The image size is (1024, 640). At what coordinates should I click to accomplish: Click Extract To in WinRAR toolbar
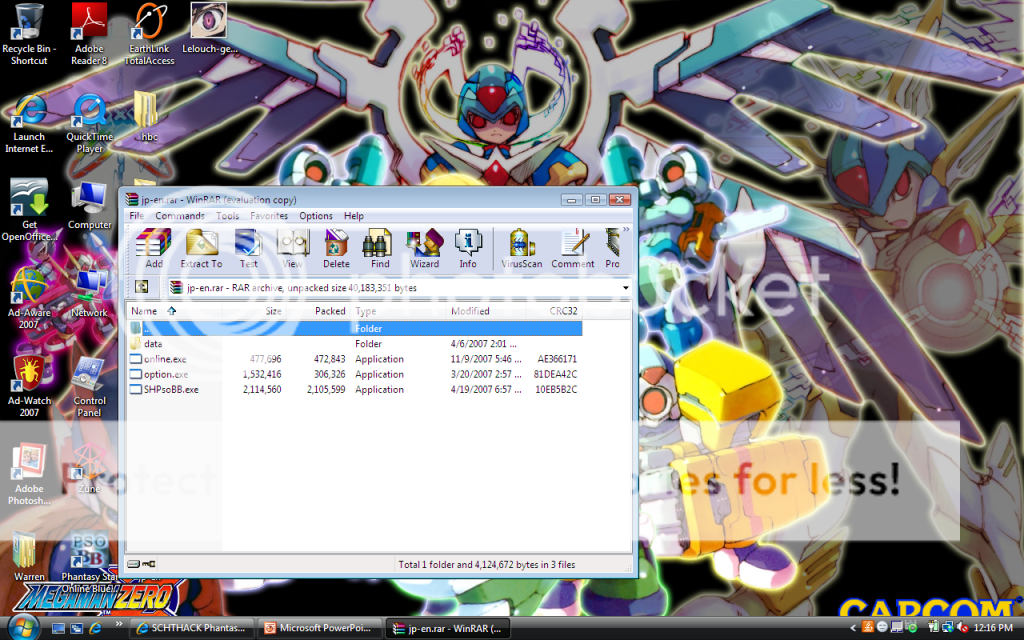click(201, 248)
